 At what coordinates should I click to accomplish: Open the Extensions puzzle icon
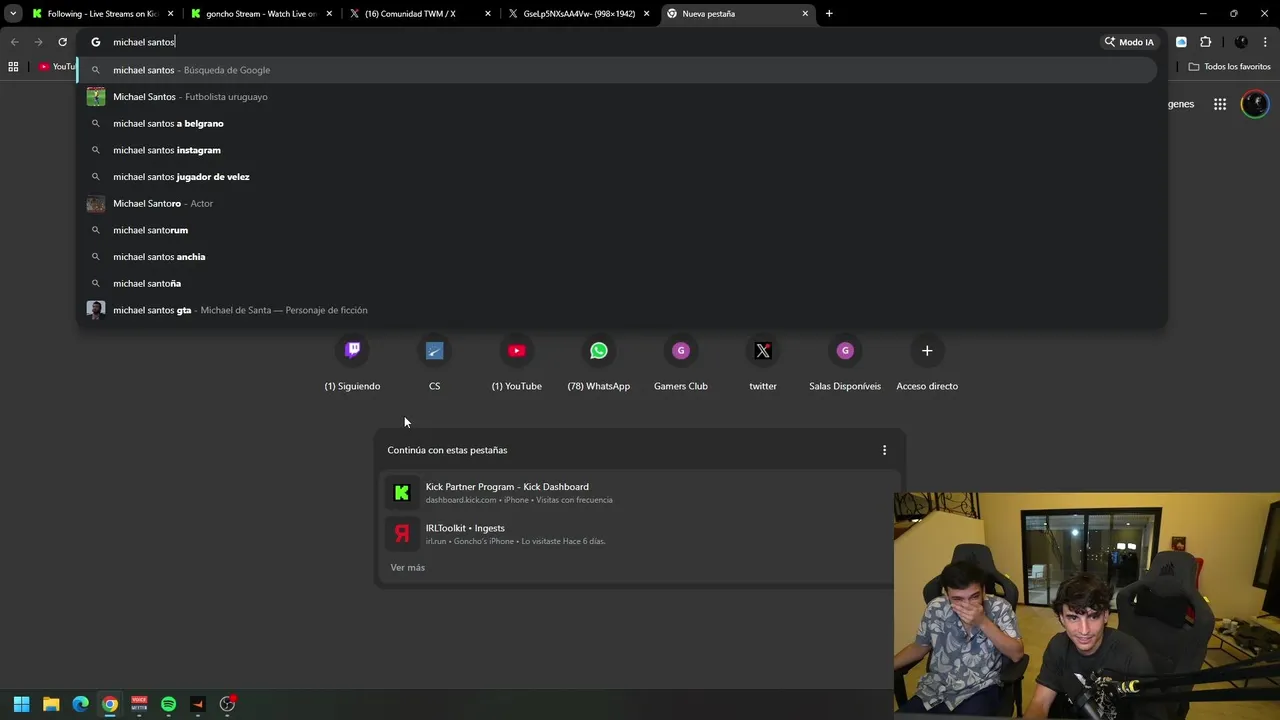pyautogui.click(x=1205, y=42)
